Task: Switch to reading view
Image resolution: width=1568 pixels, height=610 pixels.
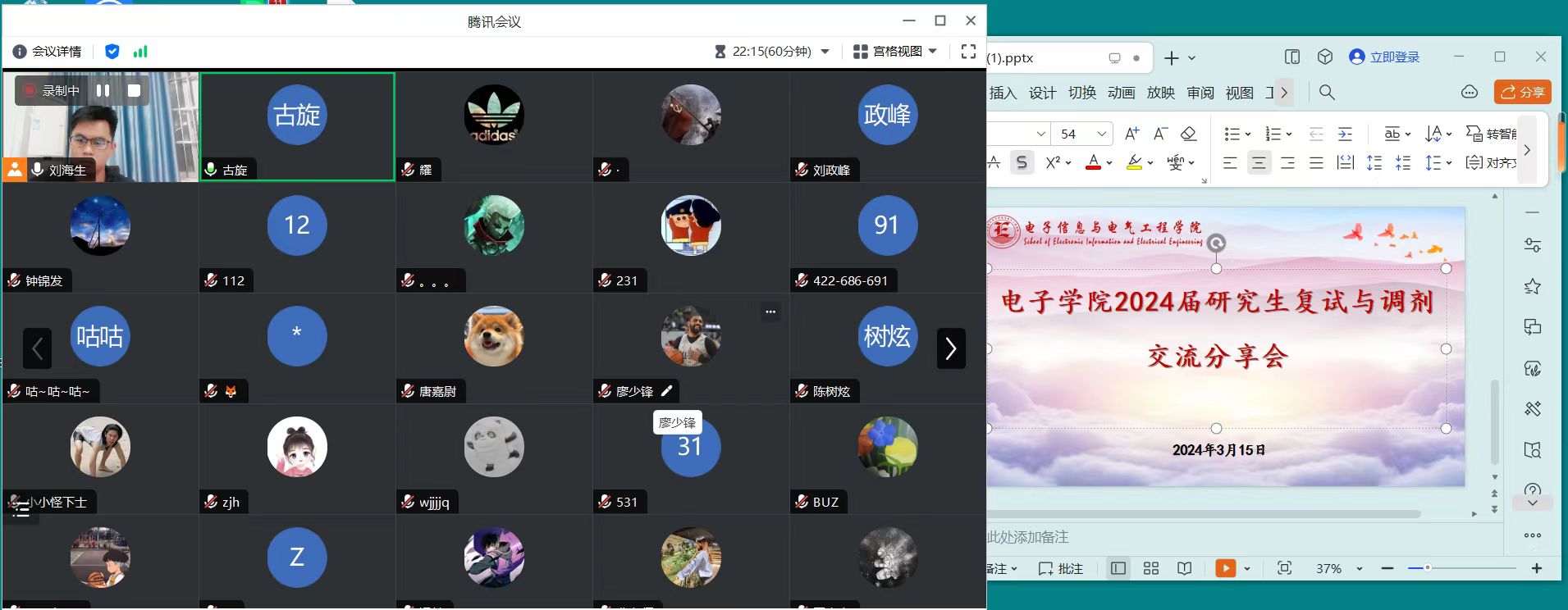Action: point(1184,568)
